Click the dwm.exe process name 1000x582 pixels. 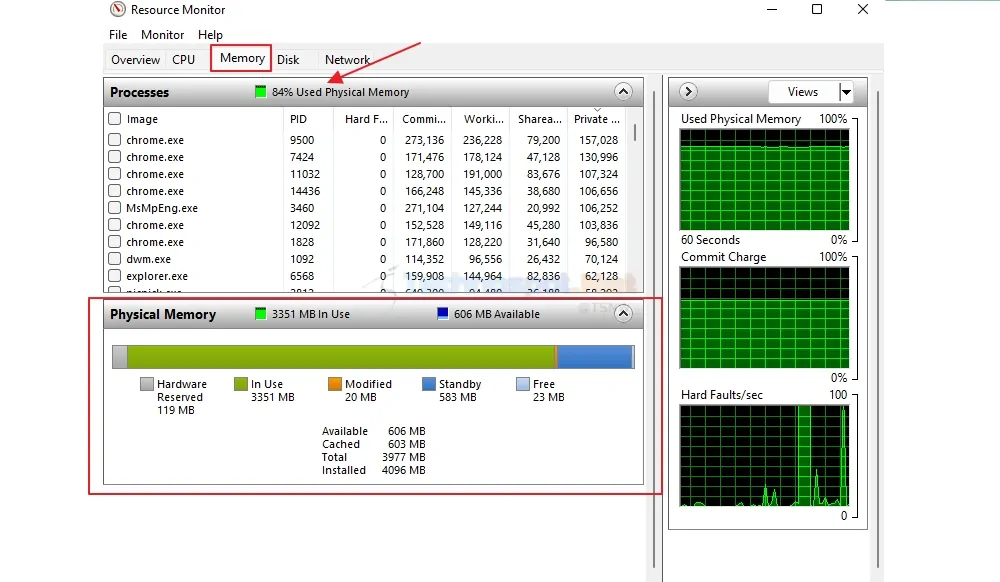pos(149,259)
